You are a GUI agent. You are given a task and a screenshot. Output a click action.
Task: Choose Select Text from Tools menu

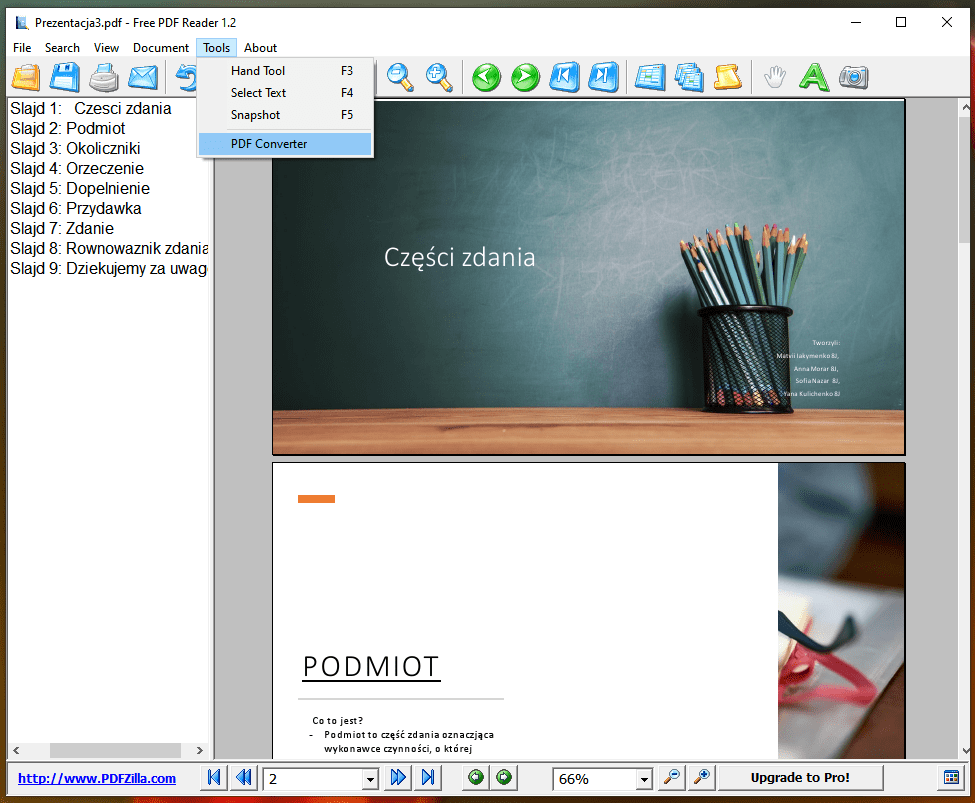point(285,93)
